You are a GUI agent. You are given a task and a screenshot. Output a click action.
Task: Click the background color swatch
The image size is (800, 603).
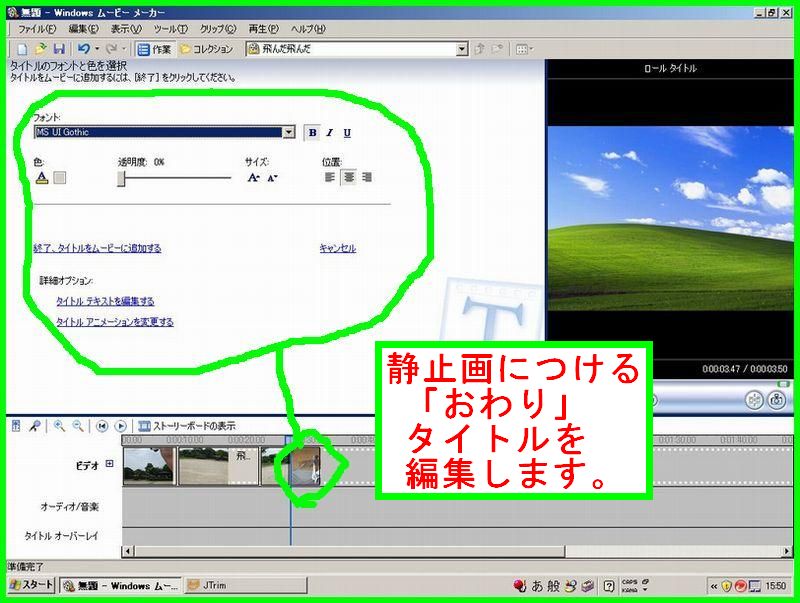pyautogui.click(x=60, y=178)
